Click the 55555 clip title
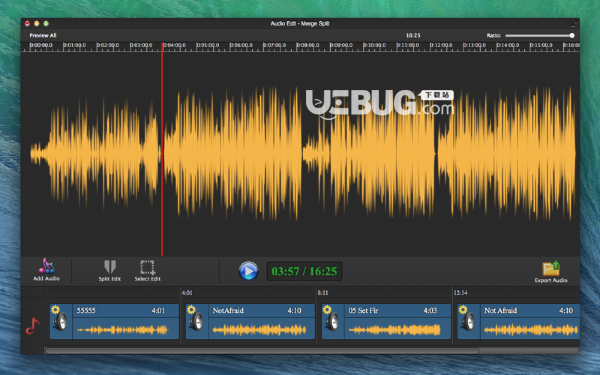This screenshot has height=375, width=600. 86,310
